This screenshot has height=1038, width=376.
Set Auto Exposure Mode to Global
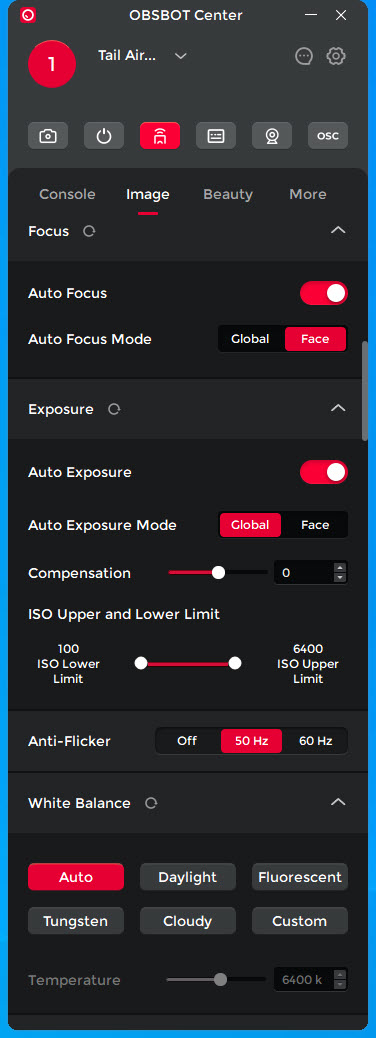tap(250, 525)
